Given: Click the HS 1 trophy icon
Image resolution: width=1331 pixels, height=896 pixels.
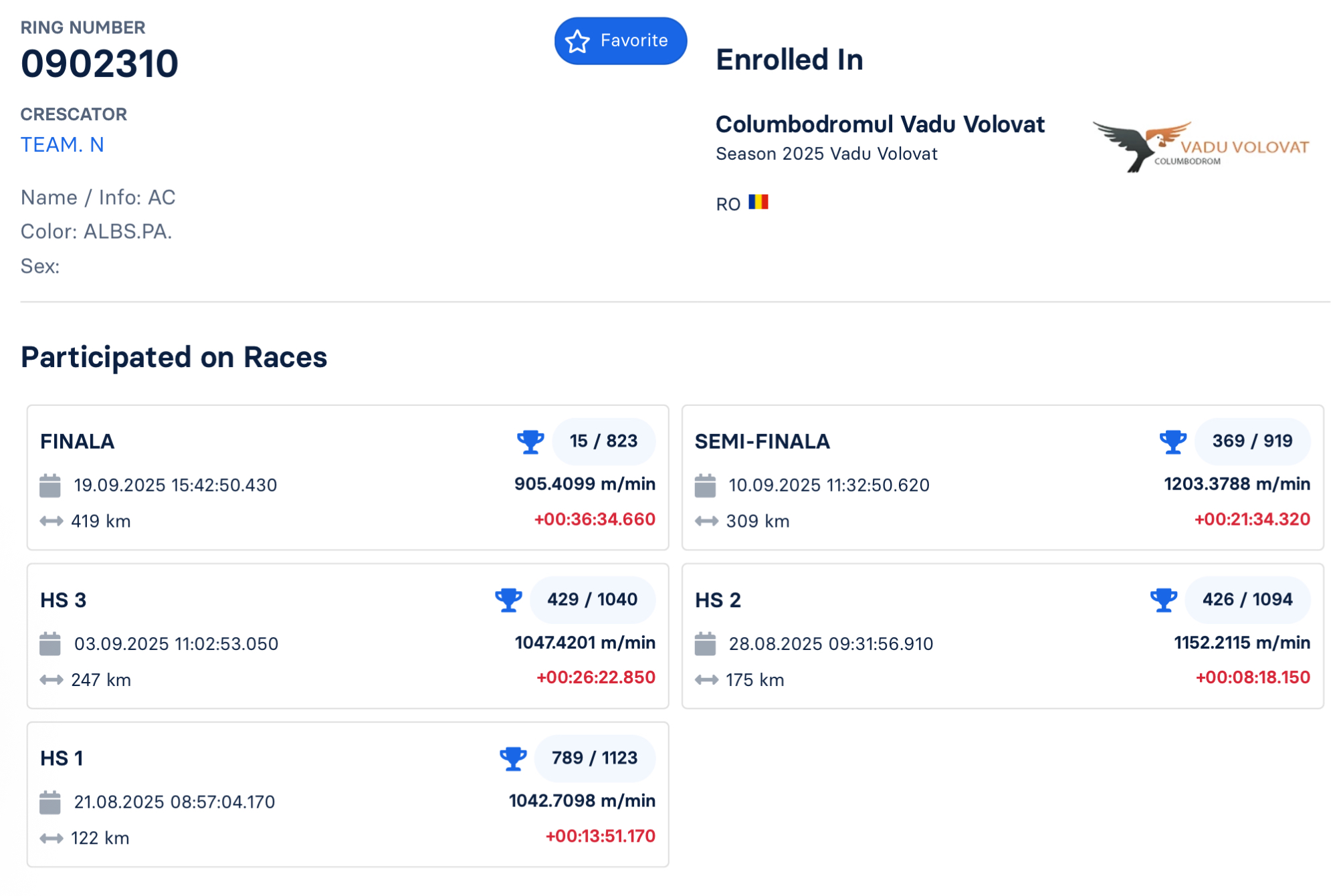Looking at the screenshot, I should 513,758.
